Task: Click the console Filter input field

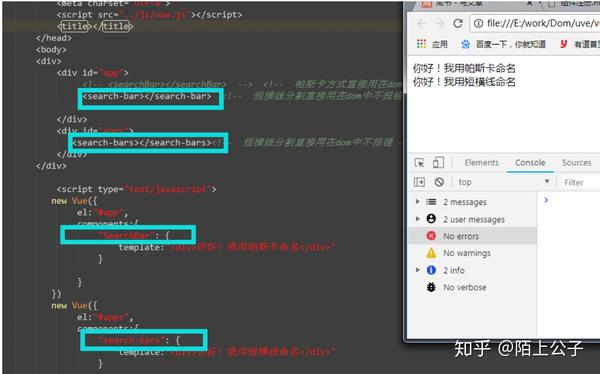Action: point(580,183)
